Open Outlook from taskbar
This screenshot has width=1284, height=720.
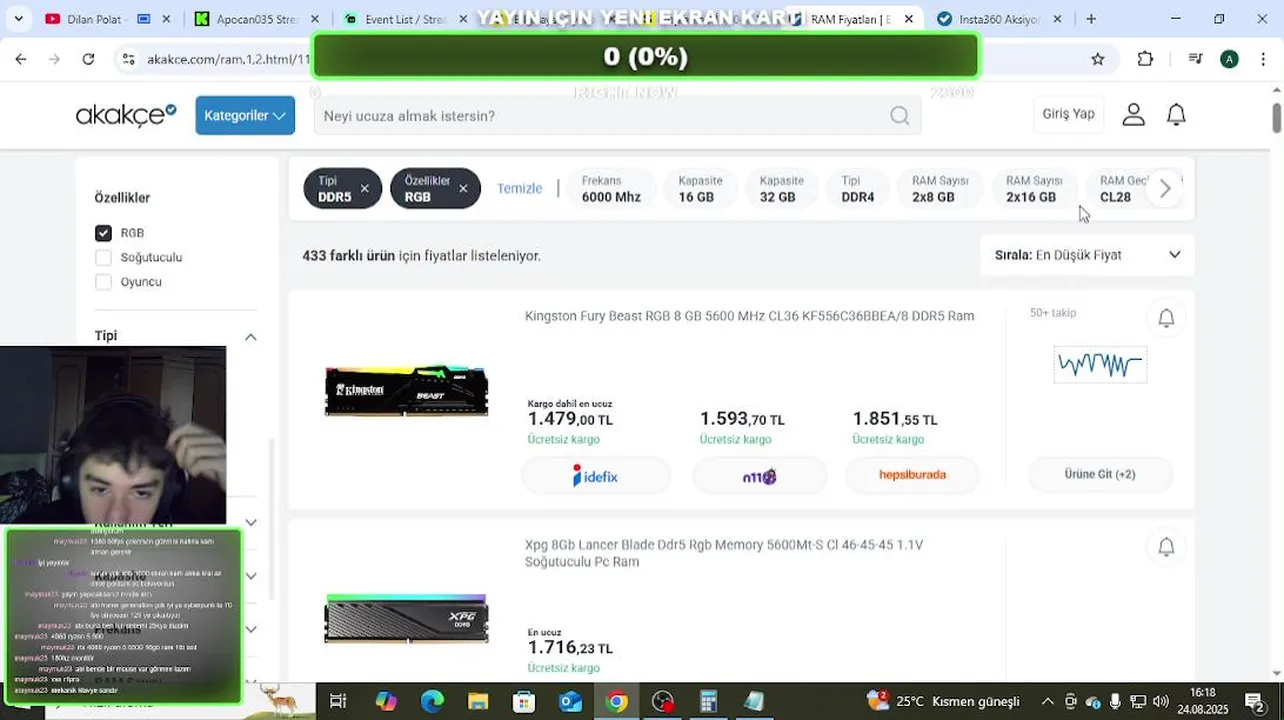(570, 701)
